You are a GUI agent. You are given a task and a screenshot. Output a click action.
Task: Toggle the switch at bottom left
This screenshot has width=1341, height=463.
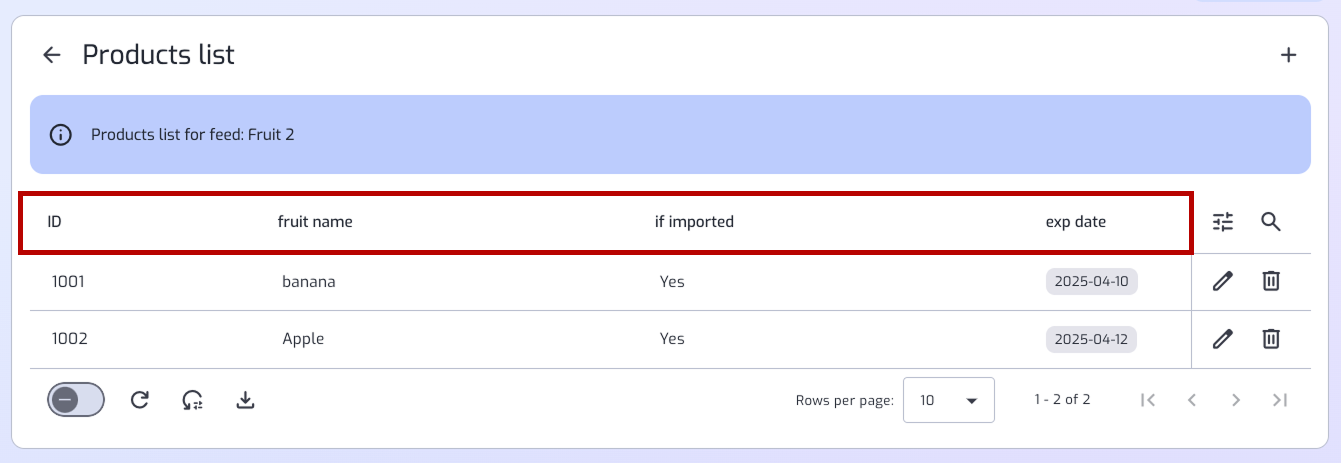pyautogui.click(x=76, y=400)
